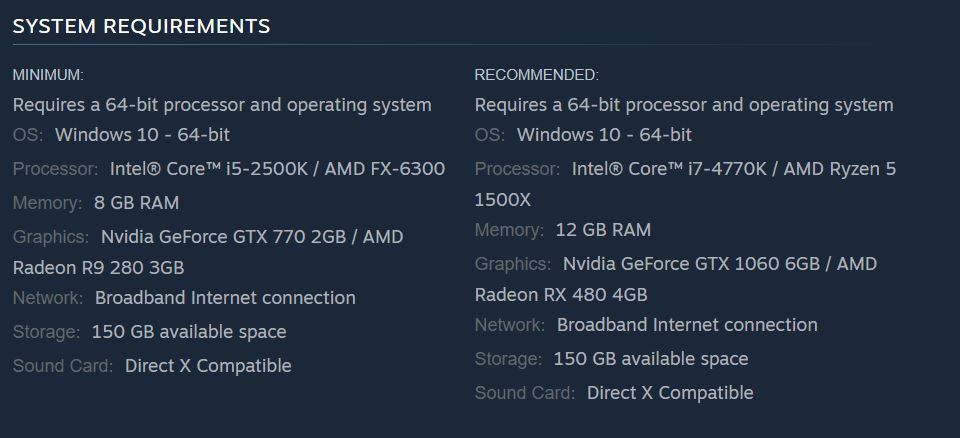Click the recommended i7-4770K processor text
The height and width of the screenshot is (438, 960).
733,168
